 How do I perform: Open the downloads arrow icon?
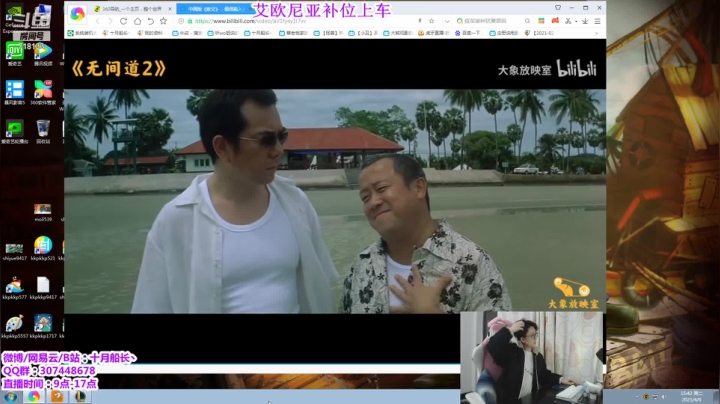click(585, 21)
